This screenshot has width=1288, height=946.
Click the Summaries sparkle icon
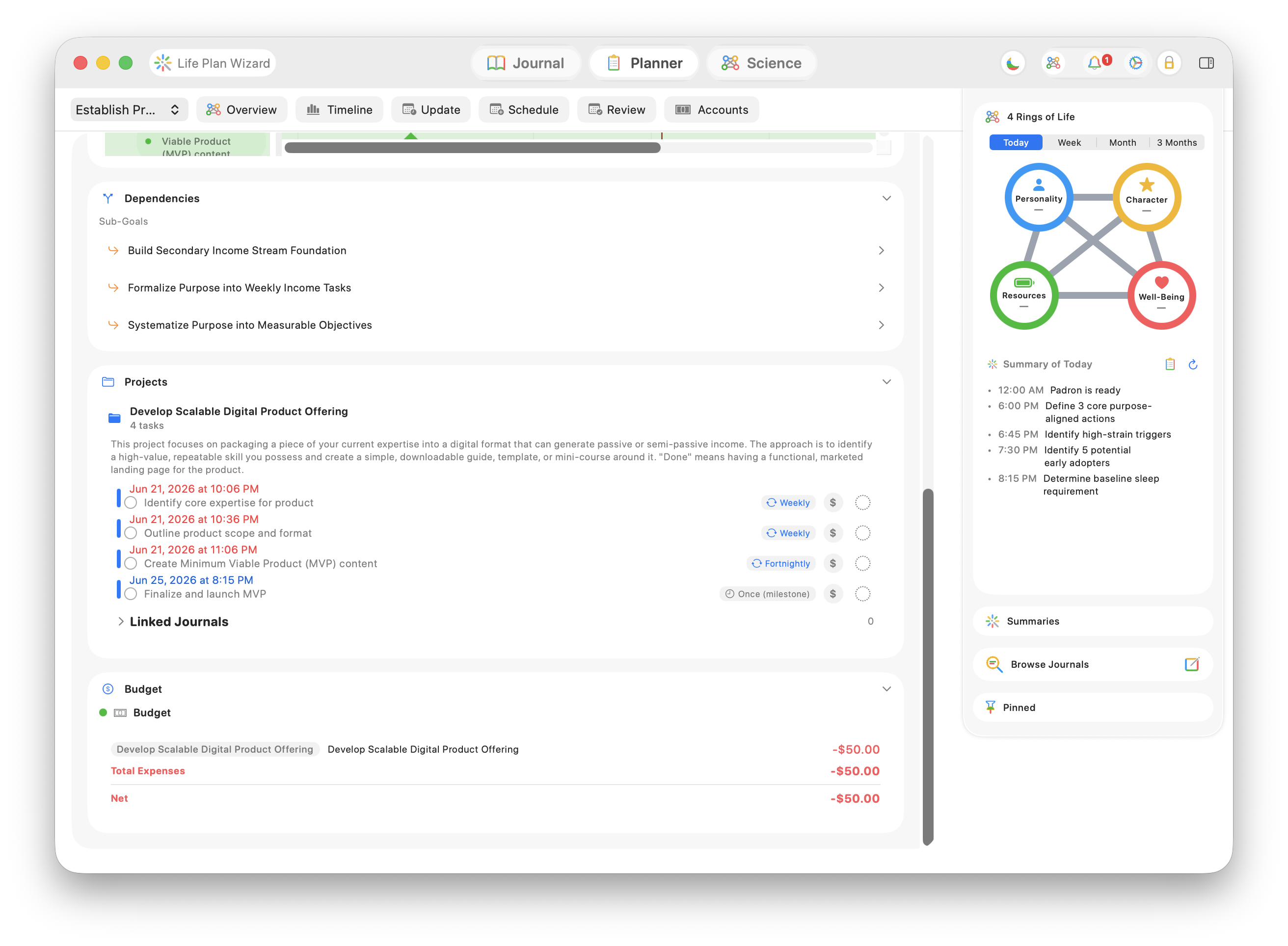click(992, 621)
